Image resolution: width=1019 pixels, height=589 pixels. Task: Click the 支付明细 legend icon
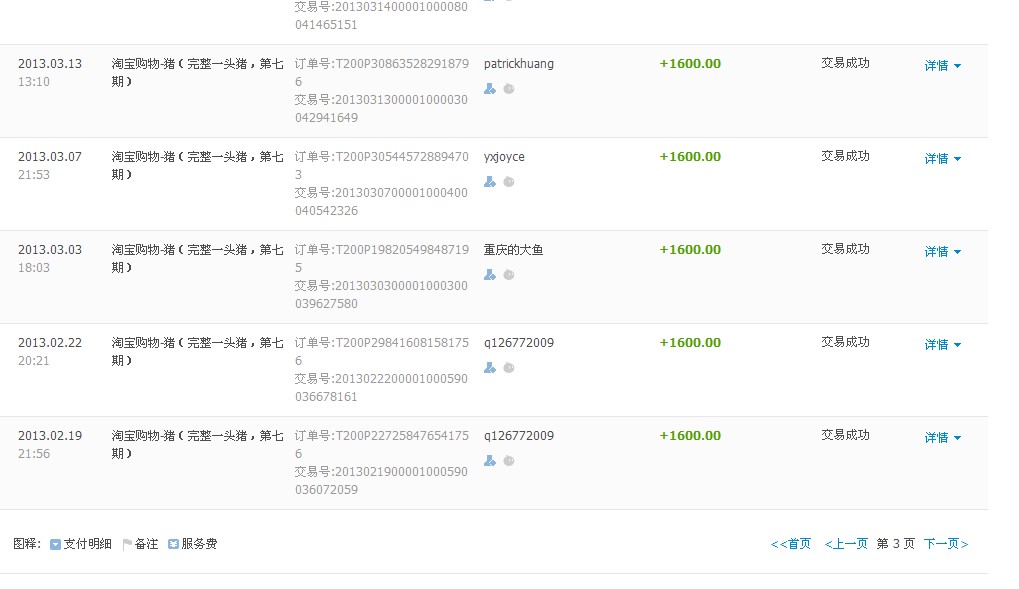55,544
